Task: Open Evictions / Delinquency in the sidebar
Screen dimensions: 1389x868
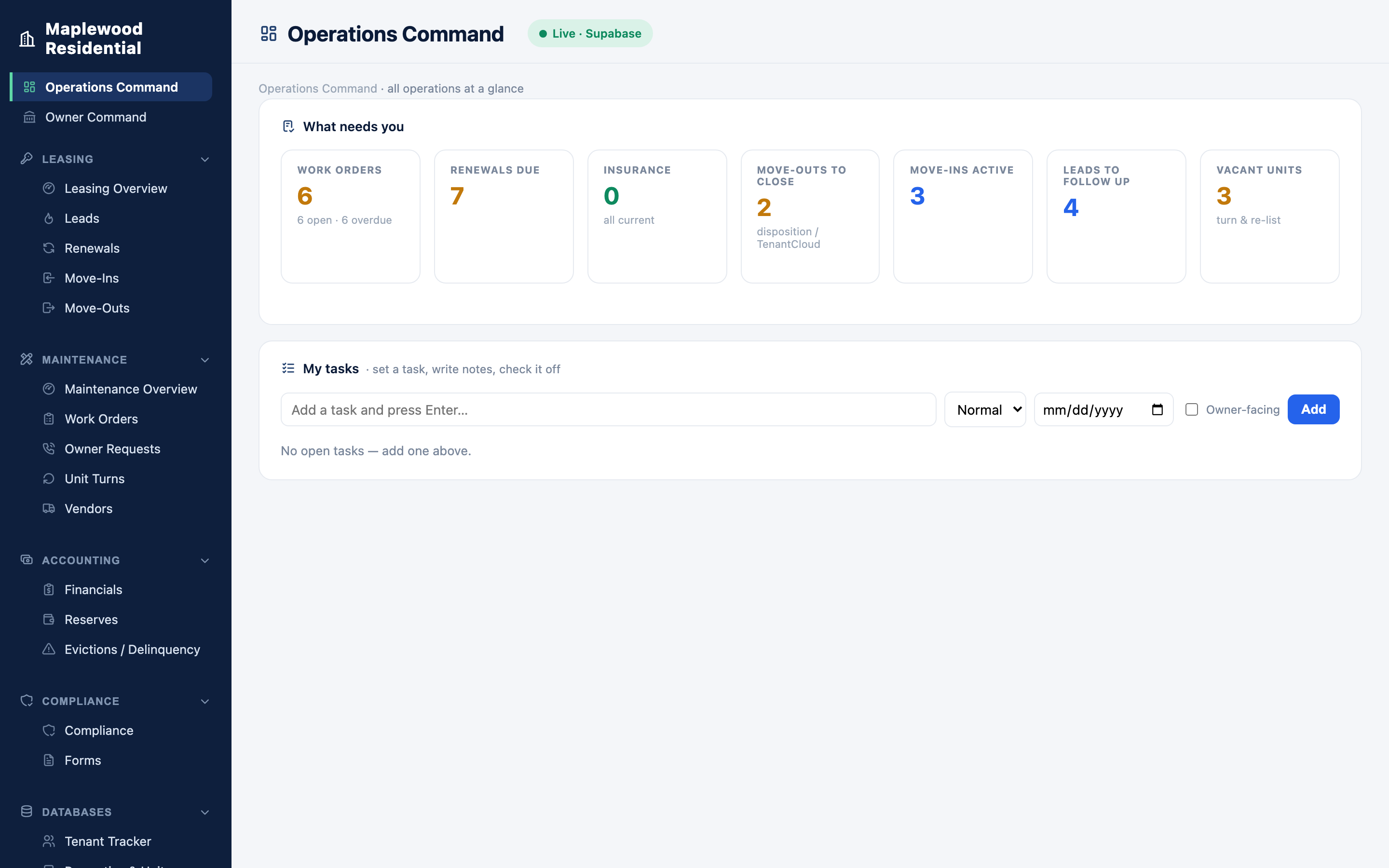Action: click(x=121, y=649)
